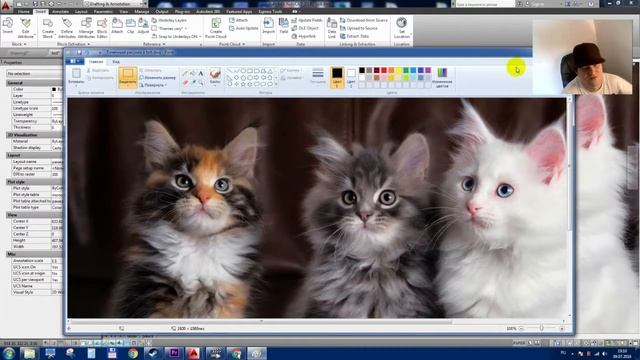Click Upload to Source button
640x360 pixels.
pos(359,28)
